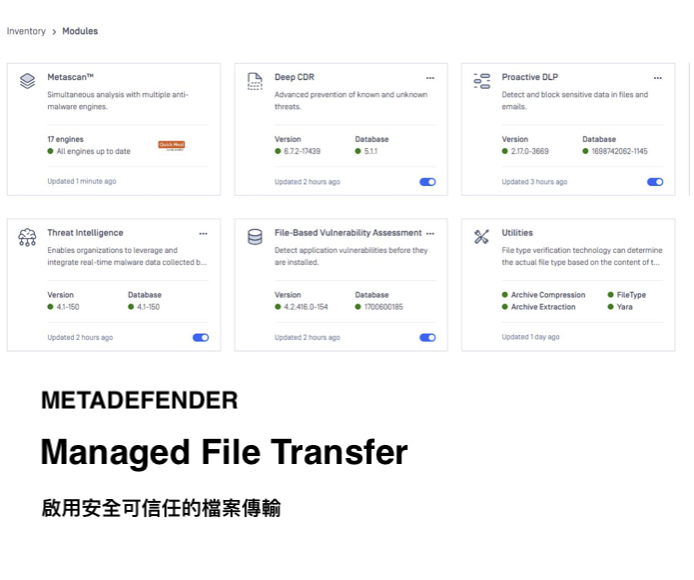The height and width of the screenshot is (580, 694).
Task: Toggle the Deep CDR module switch
Action: (428, 182)
